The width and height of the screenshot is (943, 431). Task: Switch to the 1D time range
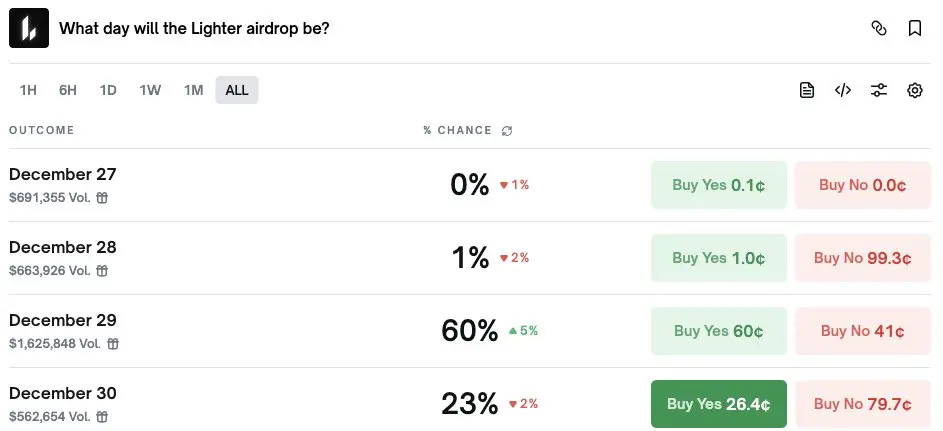108,90
